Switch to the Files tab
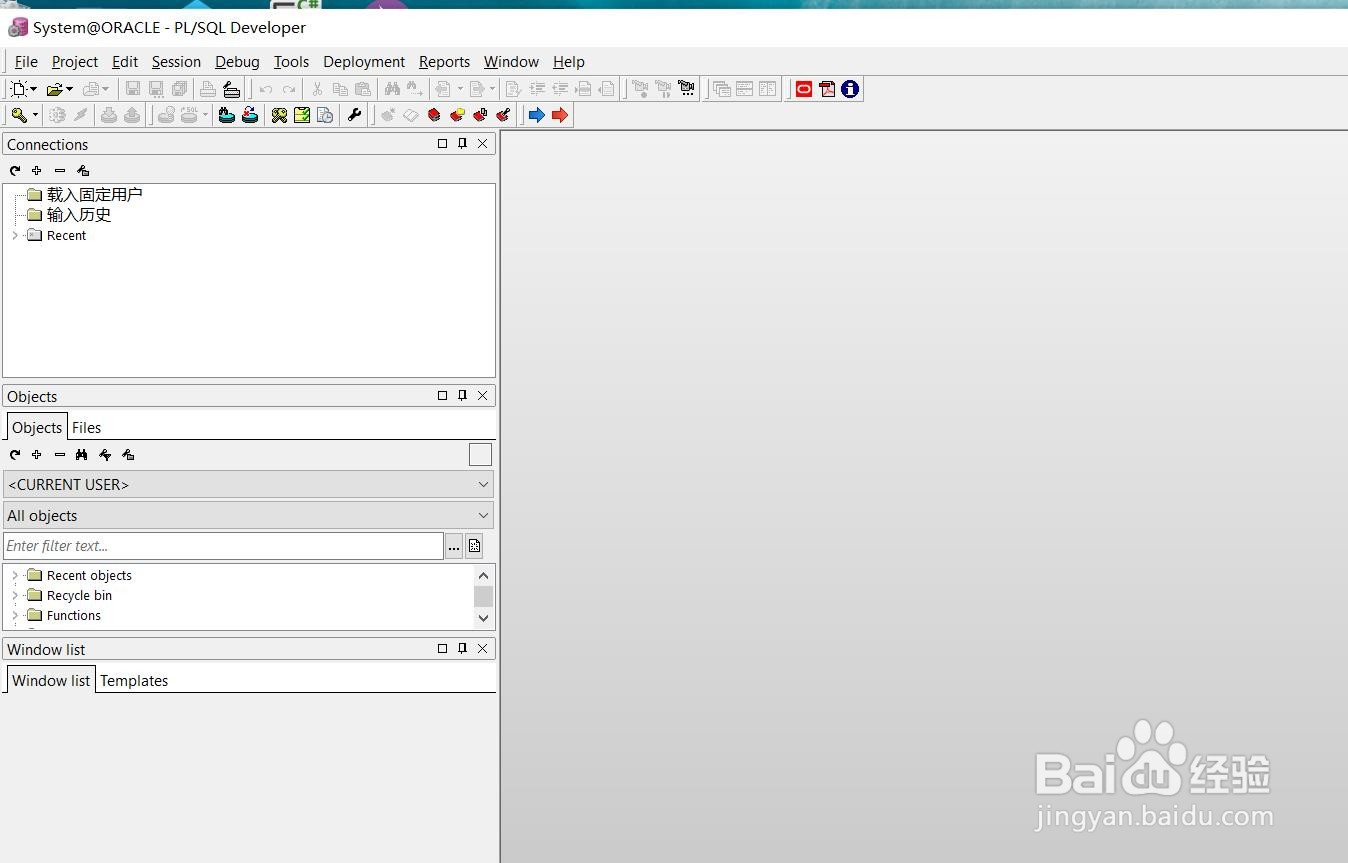Image resolution: width=1348 pixels, height=863 pixels. (86, 428)
